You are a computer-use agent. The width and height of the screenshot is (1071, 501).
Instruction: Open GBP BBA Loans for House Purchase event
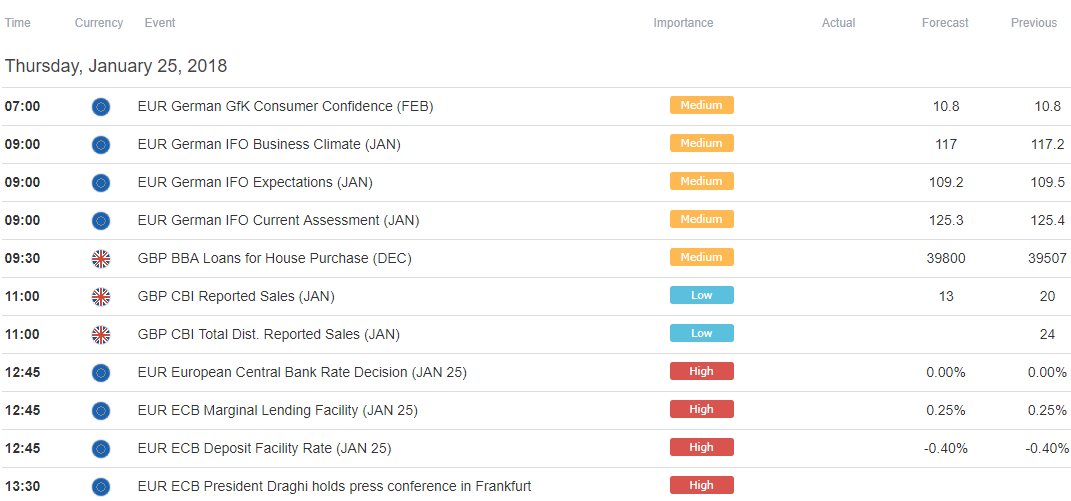(275, 259)
